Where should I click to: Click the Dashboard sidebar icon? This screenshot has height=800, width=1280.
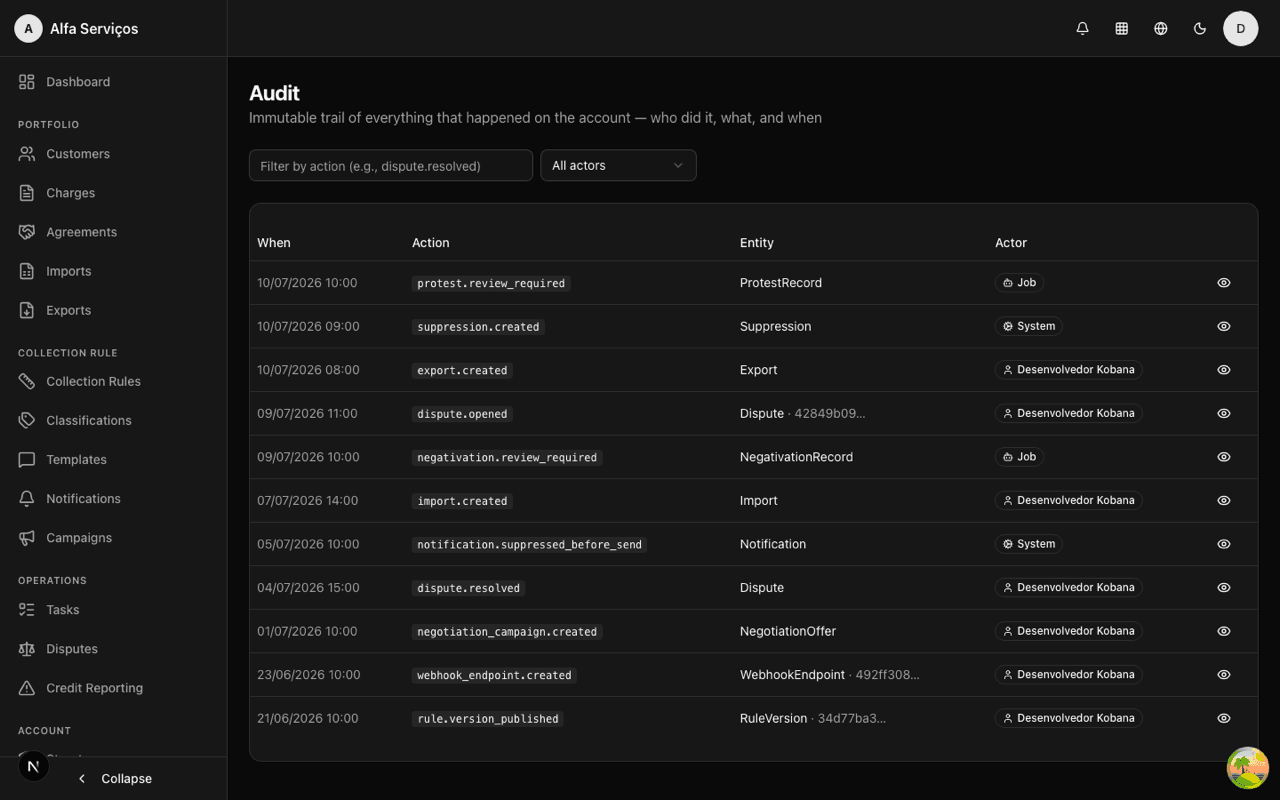(x=27, y=82)
